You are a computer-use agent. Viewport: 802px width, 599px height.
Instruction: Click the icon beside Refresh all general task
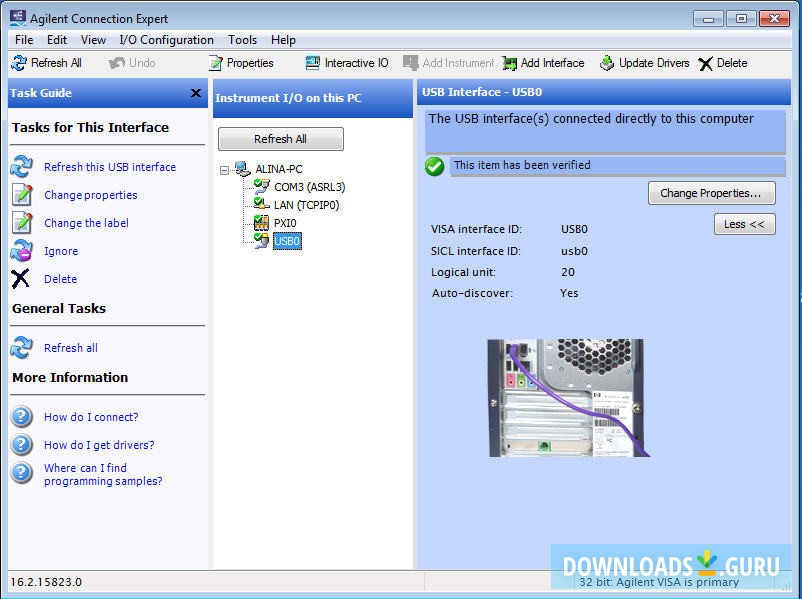[22, 347]
